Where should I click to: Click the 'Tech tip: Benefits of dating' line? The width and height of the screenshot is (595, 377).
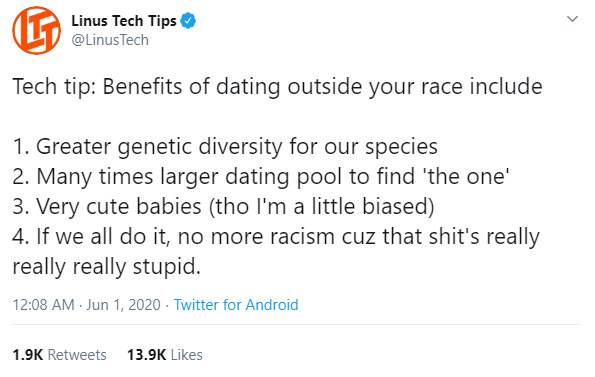(277, 87)
